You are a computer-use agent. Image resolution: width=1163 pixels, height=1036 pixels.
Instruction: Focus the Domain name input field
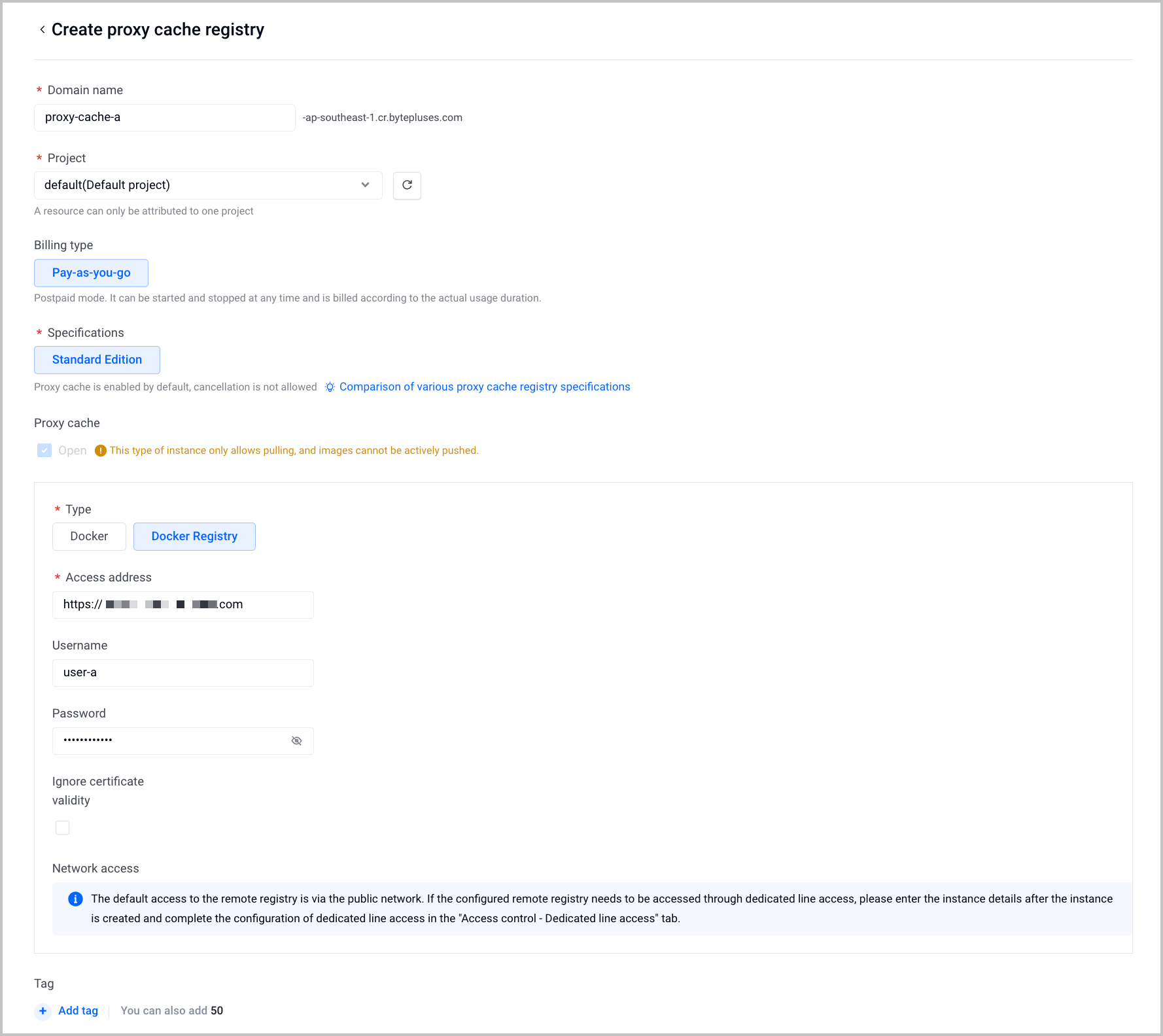point(165,118)
